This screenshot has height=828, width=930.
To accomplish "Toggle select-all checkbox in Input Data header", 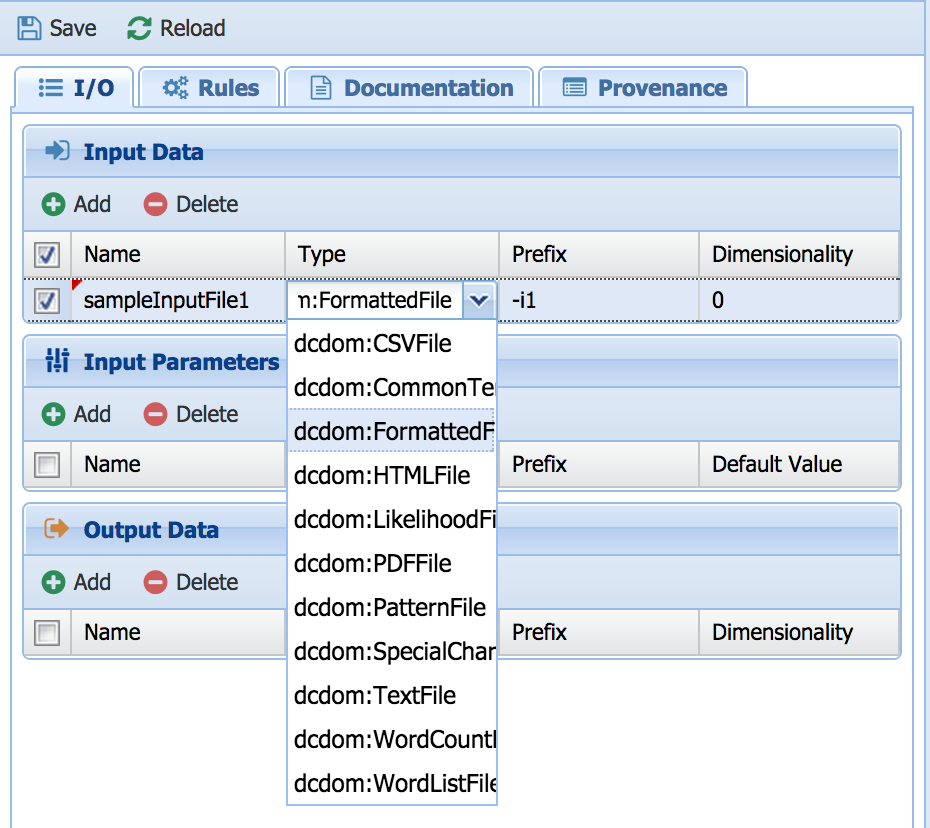I will pyautogui.click(x=47, y=255).
